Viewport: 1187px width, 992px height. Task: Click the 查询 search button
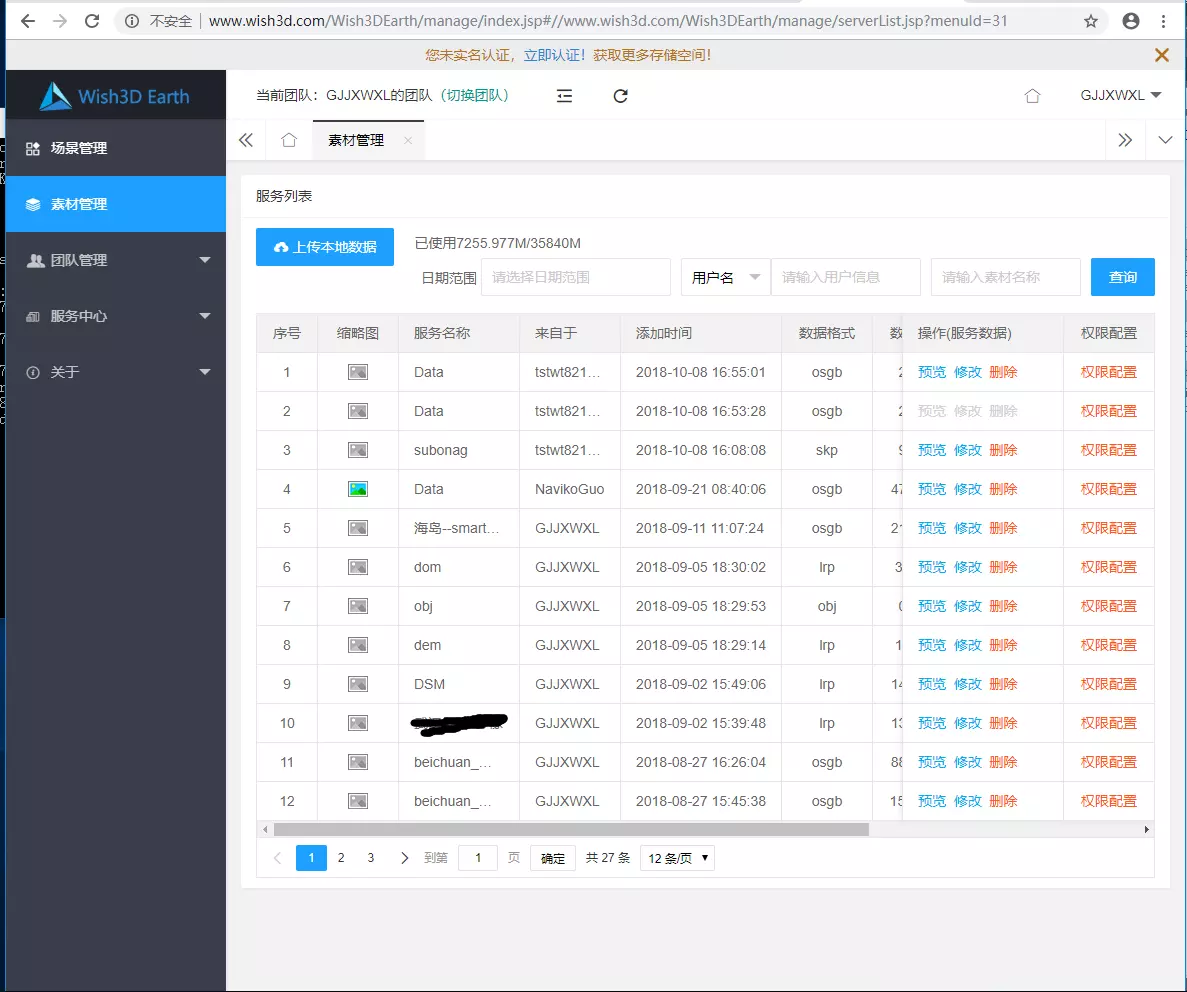(x=1123, y=277)
